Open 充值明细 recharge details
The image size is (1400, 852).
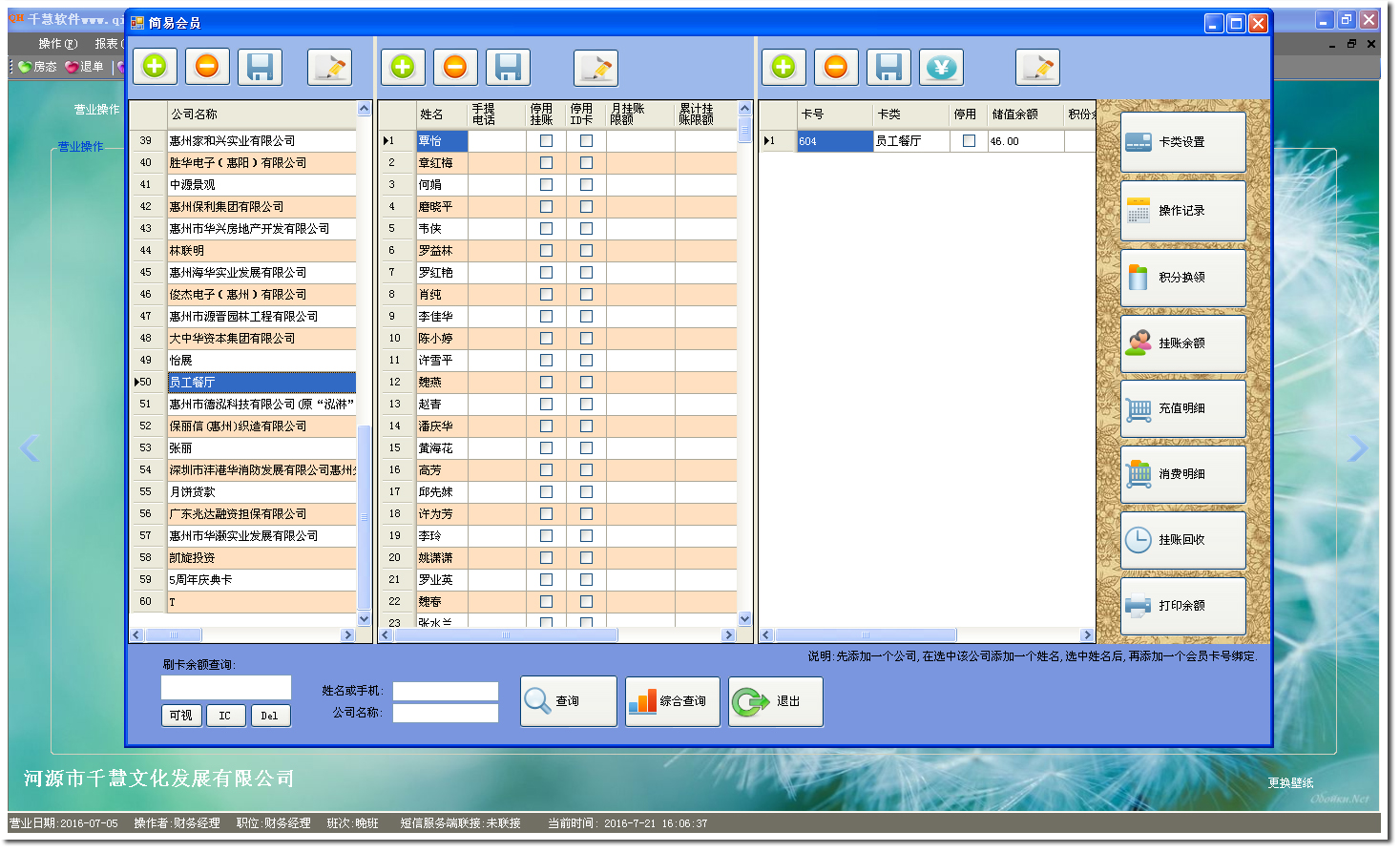1182,408
